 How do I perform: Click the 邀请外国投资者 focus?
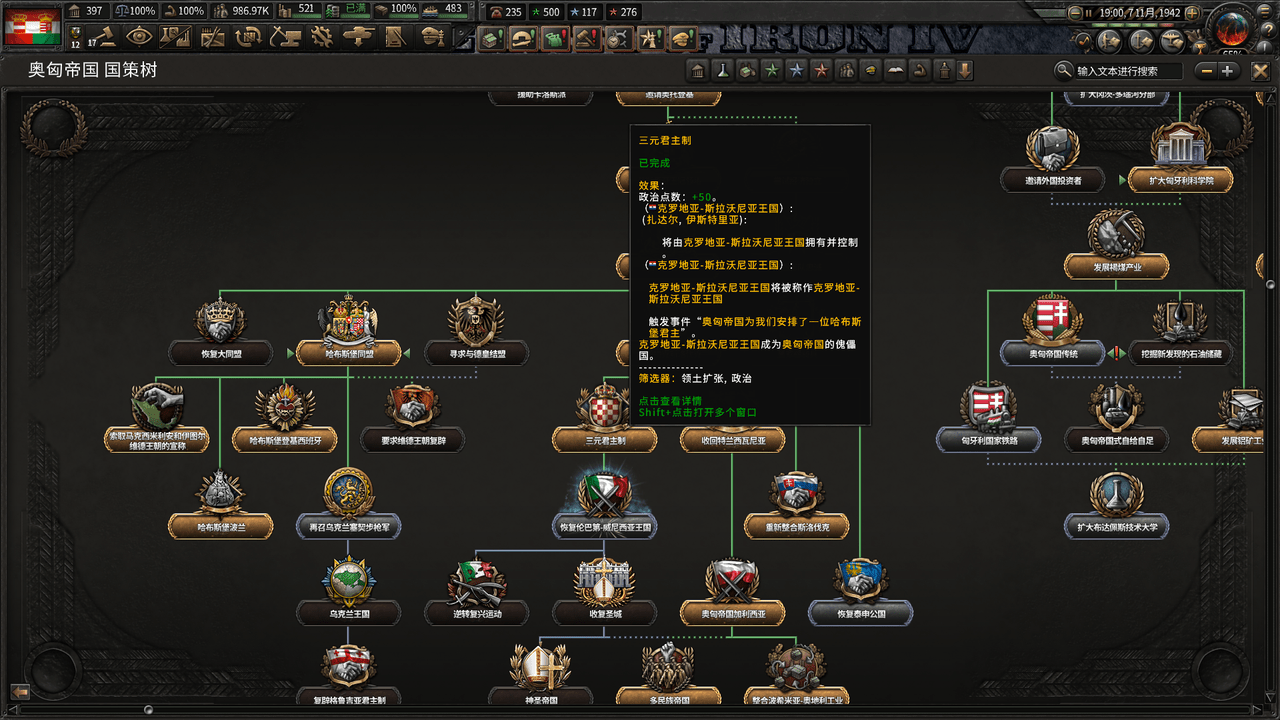tap(1053, 160)
